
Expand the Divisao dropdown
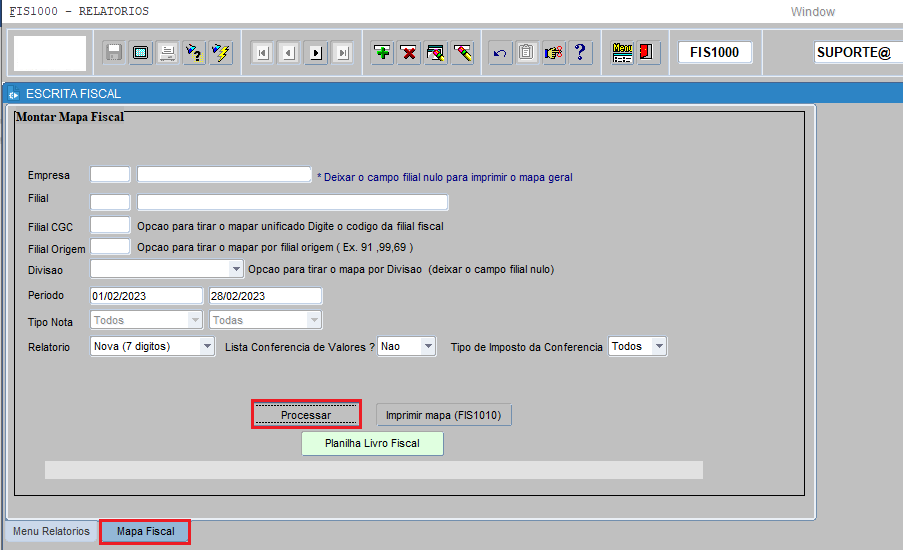click(x=237, y=269)
